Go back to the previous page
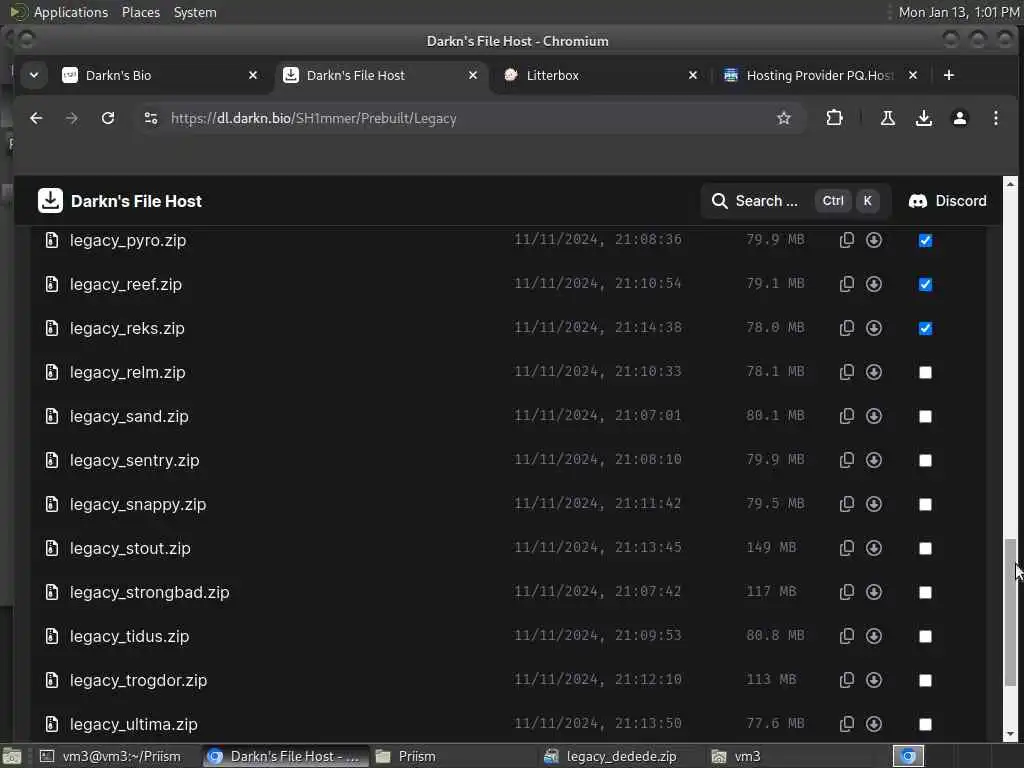Image resolution: width=1024 pixels, height=768 pixels. pyautogui.click(x=36, y=118)
